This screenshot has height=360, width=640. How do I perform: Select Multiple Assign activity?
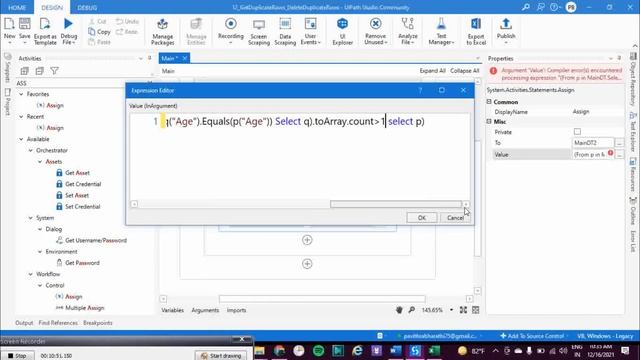pos(84,308)
